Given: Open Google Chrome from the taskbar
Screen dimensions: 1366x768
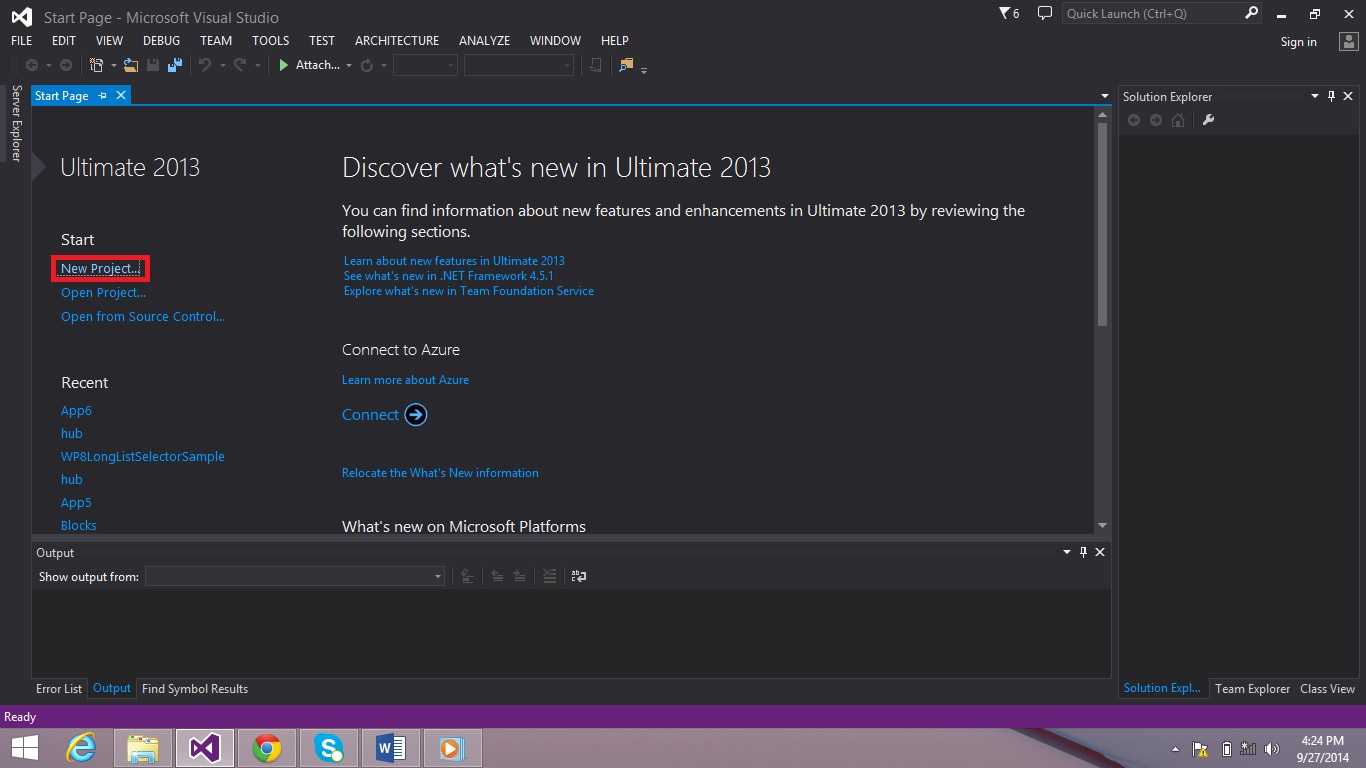Looking at the screenshot, I should [x=267, y=748].
